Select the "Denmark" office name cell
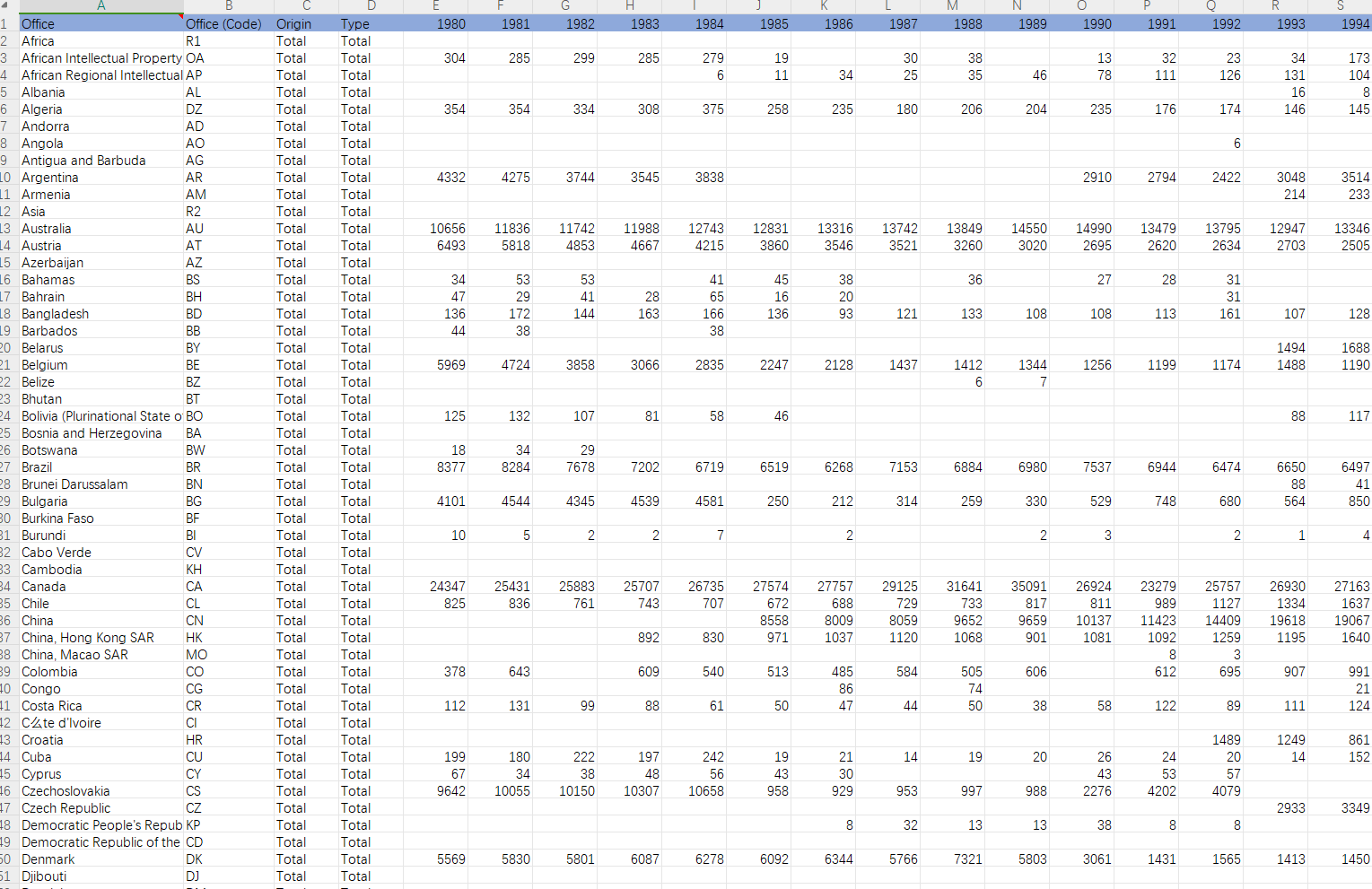The image size is (1372, 889). click(x=101, y=859)
